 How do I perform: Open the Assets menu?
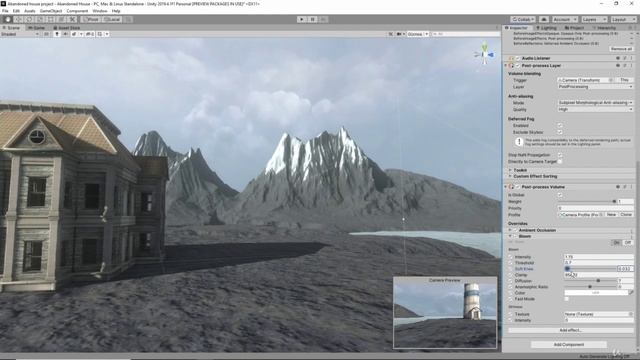30,11
